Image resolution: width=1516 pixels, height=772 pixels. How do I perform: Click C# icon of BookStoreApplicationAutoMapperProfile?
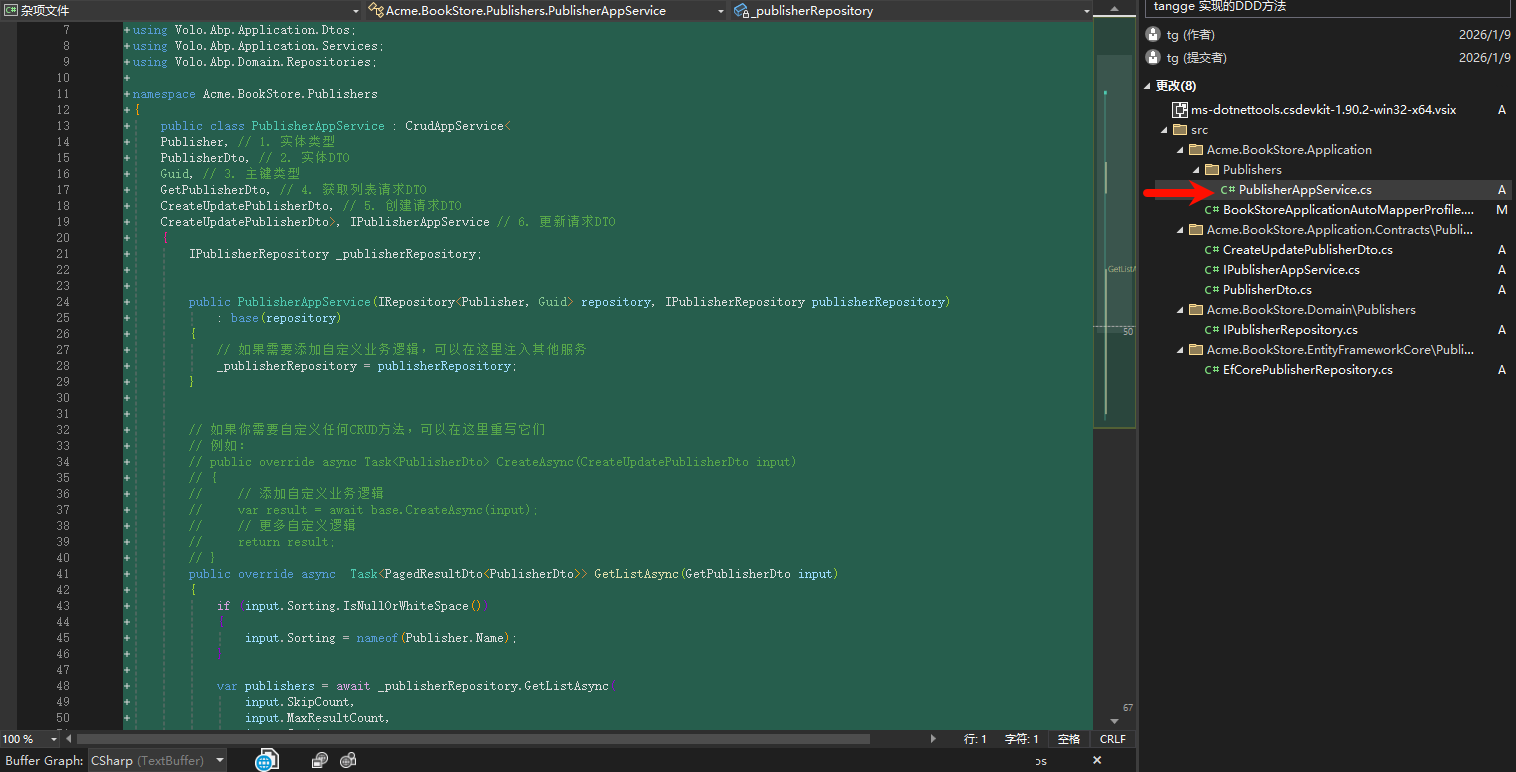point(1212,210)
